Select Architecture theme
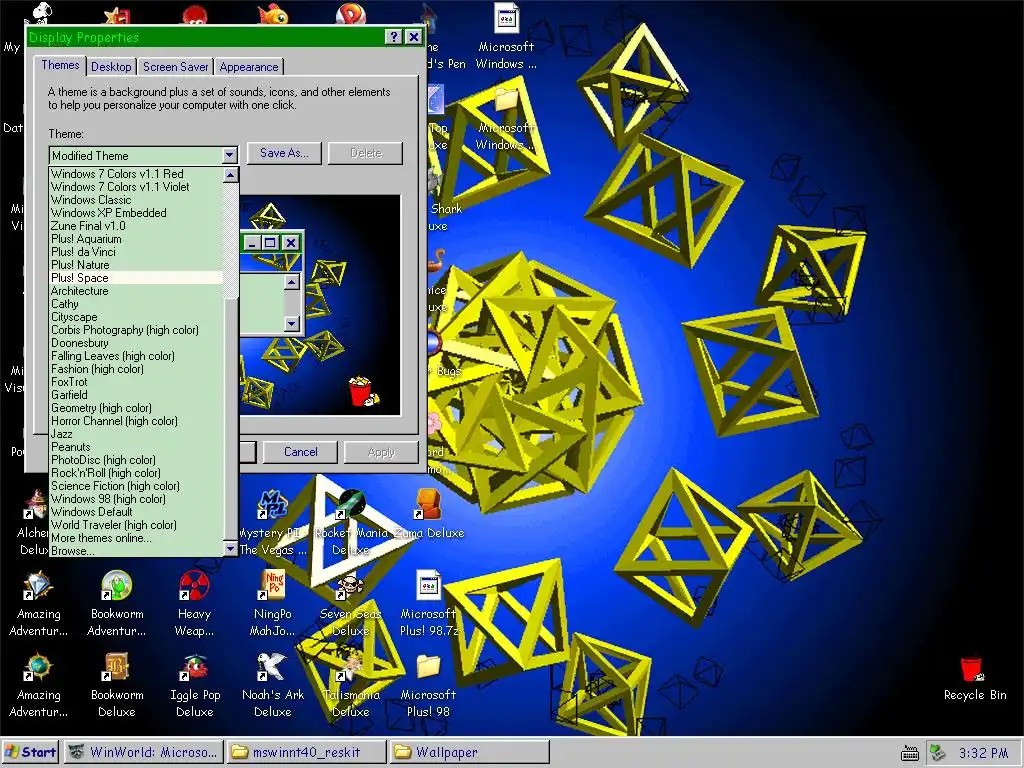The height and width of the screenshot is (768, 1024). tap(136, 291)
